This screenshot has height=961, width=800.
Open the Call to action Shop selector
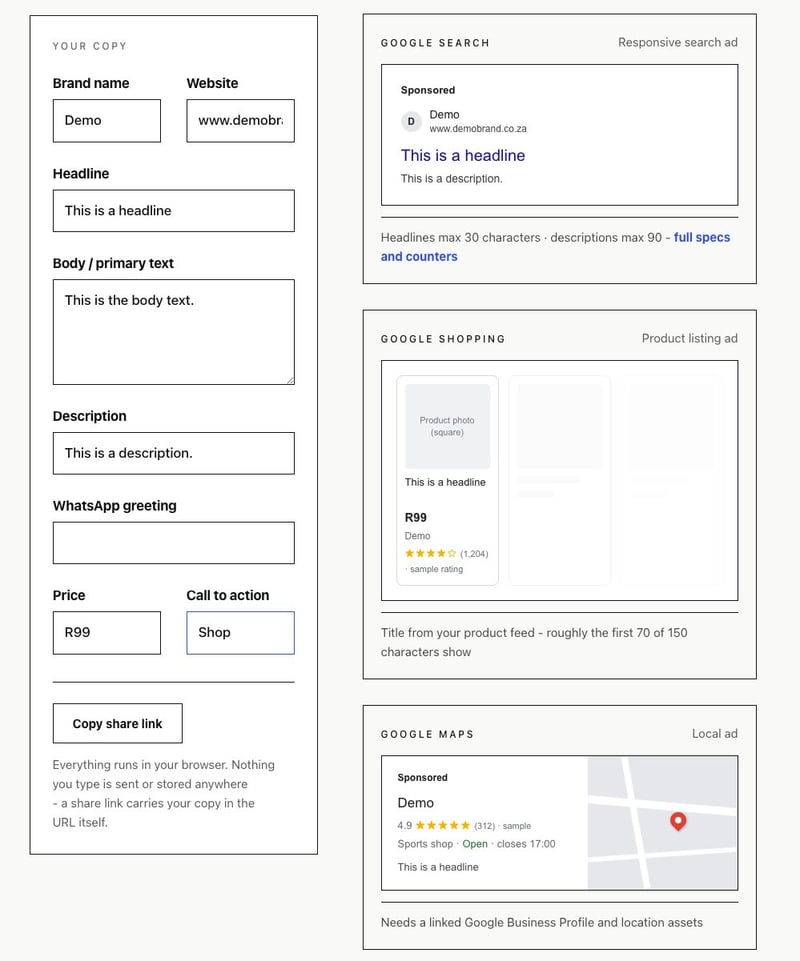coord(240,632)
